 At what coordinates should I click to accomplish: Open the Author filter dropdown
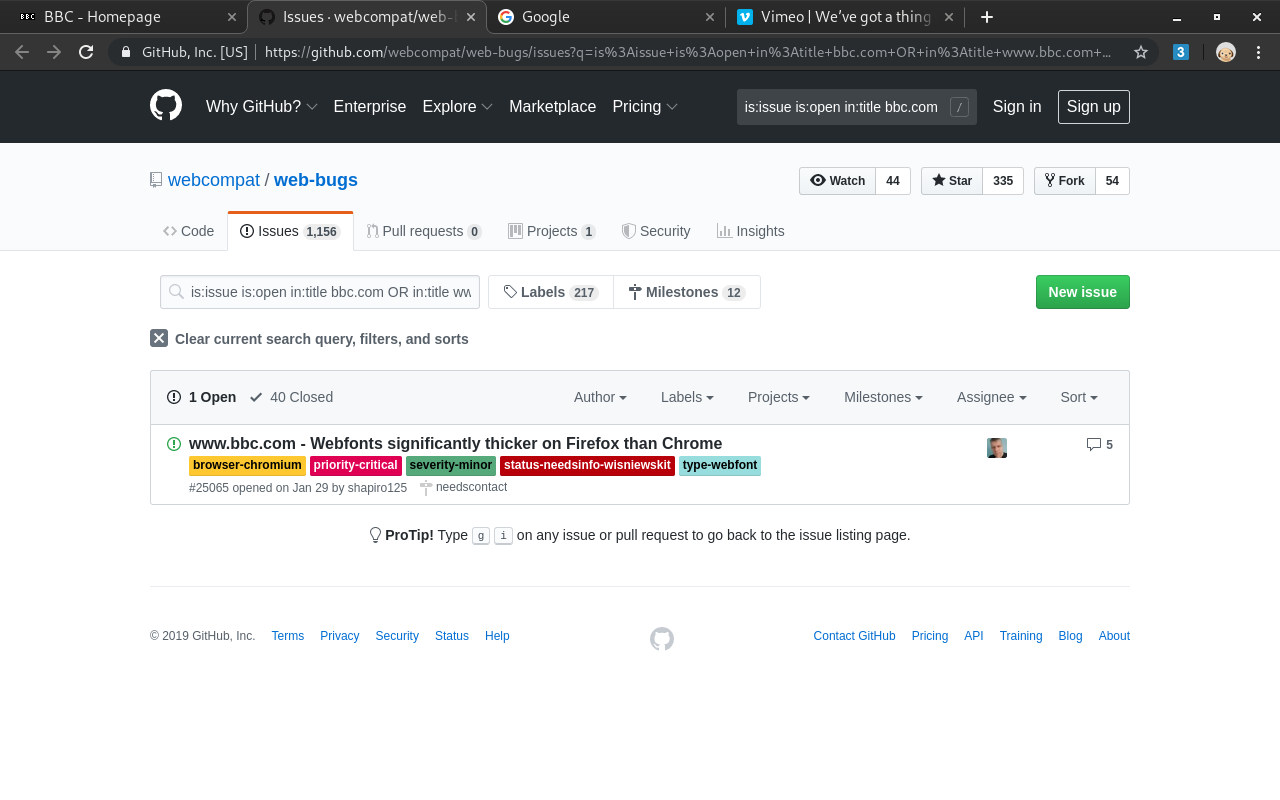[600, 397]
